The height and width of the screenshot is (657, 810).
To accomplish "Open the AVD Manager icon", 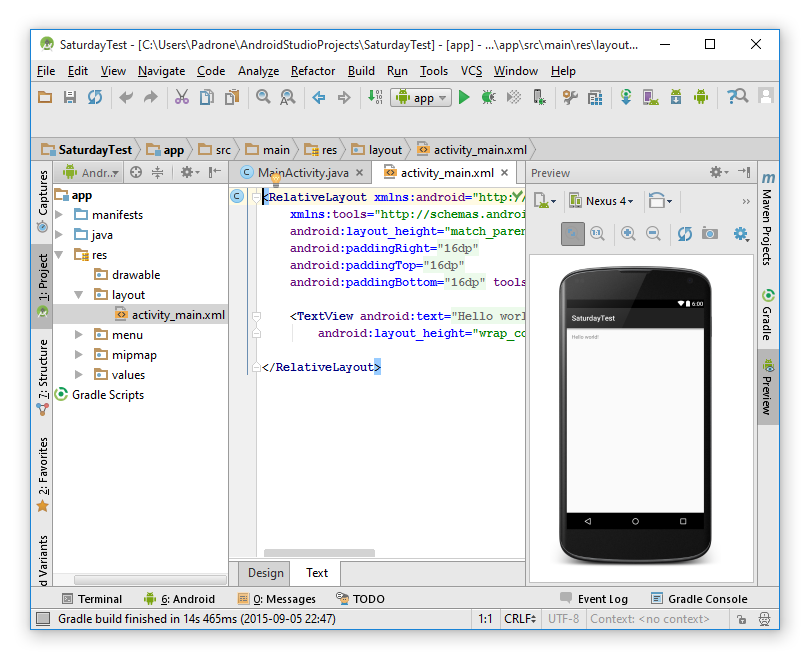I will pos(650,97).
